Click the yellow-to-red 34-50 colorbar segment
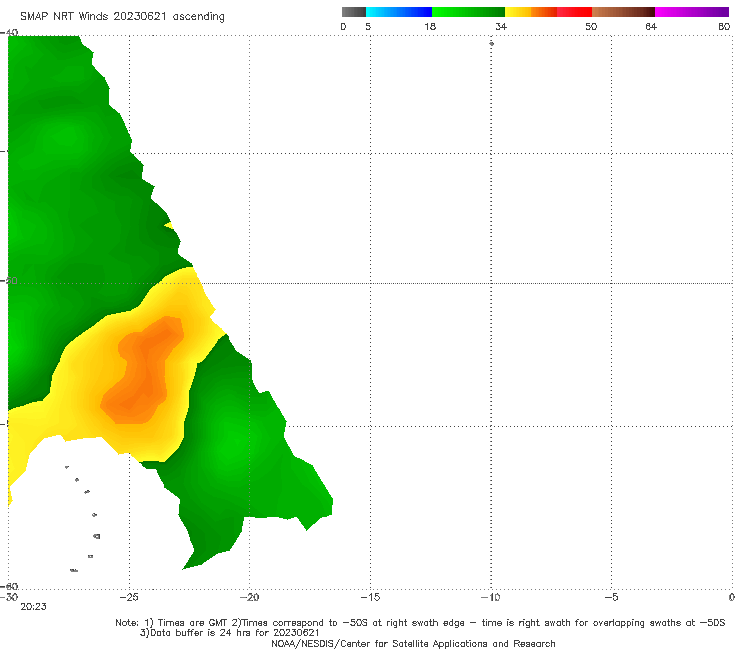Image resolution: width=740 pixels, height=650 pixels. coord(548,12)
